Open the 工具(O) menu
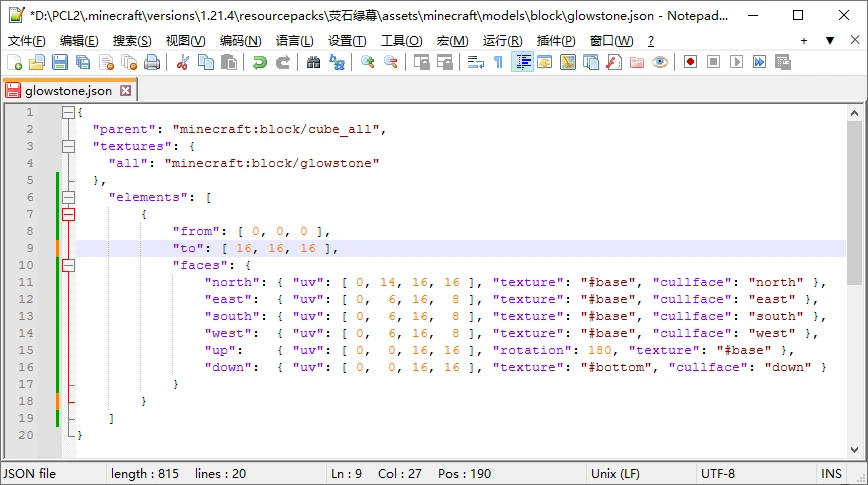 [401, 40]
